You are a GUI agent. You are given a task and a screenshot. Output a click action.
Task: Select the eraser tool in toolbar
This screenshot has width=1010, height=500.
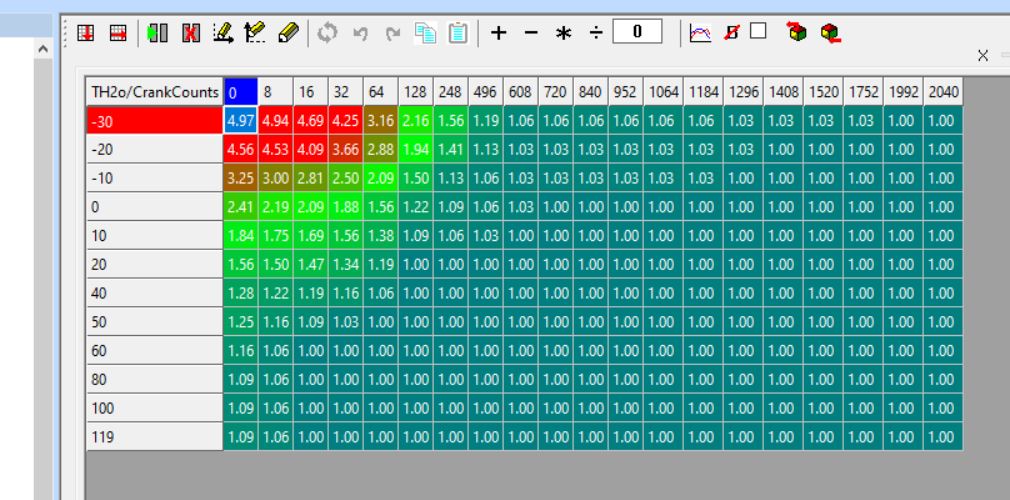click(x=288, y=33)
